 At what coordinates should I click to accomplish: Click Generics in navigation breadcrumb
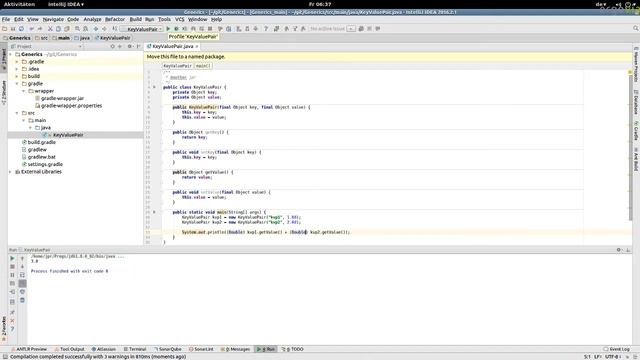(17, 38)
